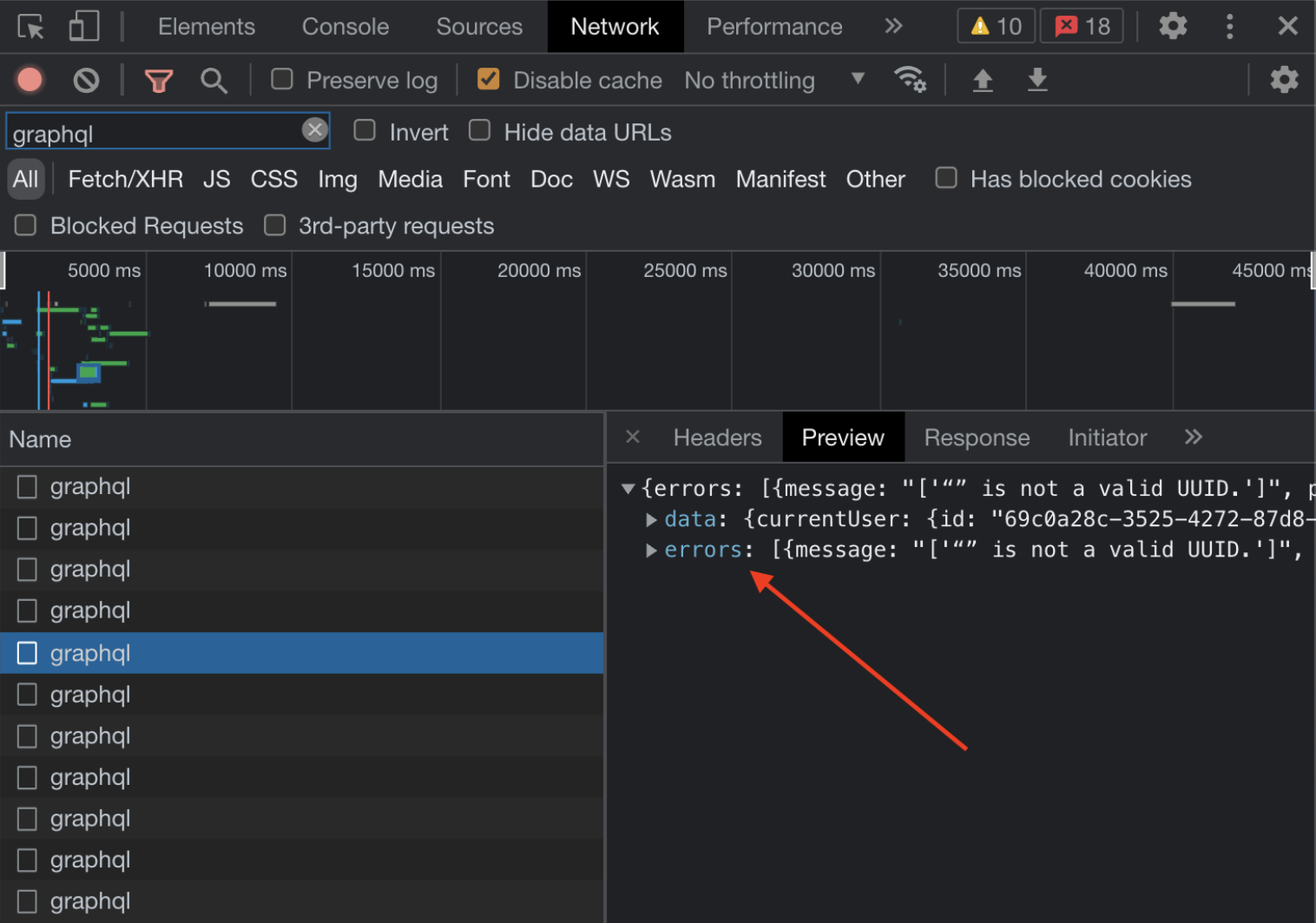Start recording the network log
This screenshot has height=923, width=1316.
click(30, 79)
